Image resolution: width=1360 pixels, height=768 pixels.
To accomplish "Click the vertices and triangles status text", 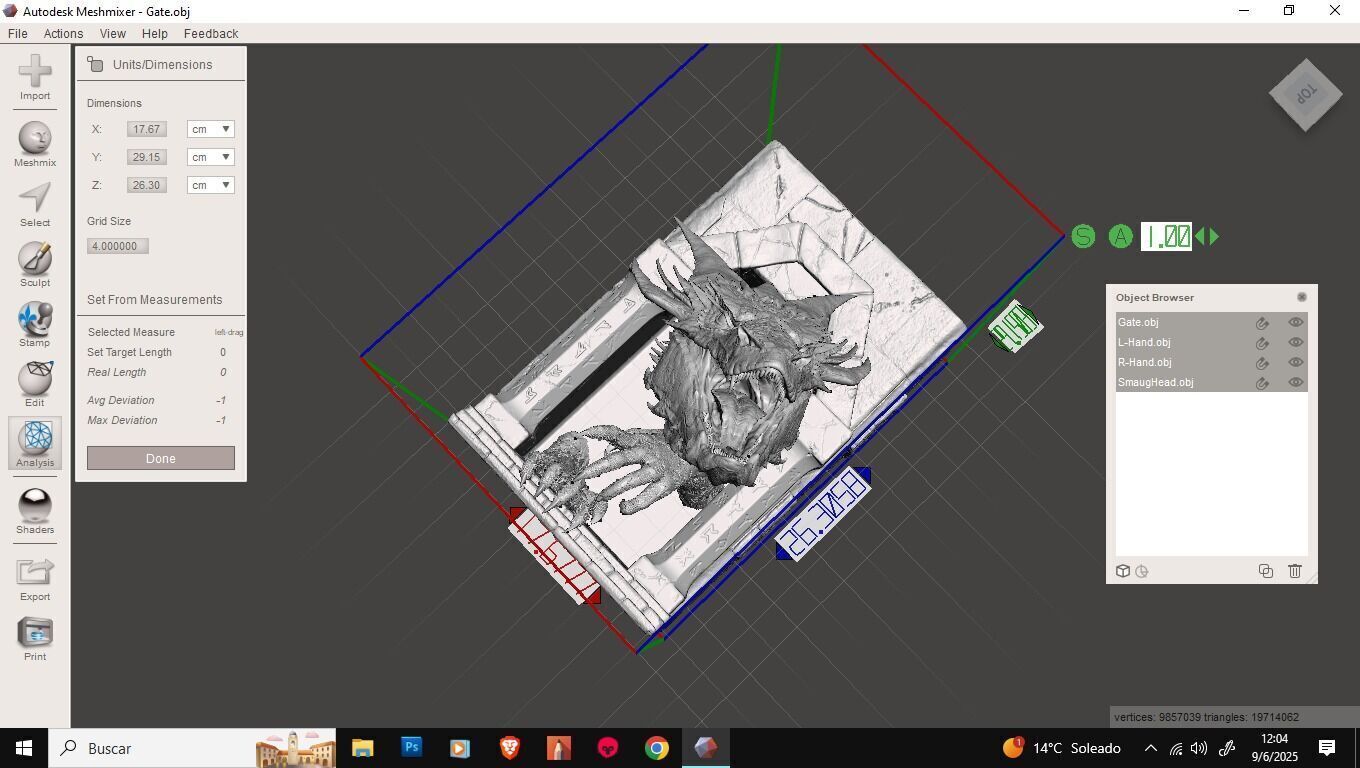I will tap(1207, 717).
